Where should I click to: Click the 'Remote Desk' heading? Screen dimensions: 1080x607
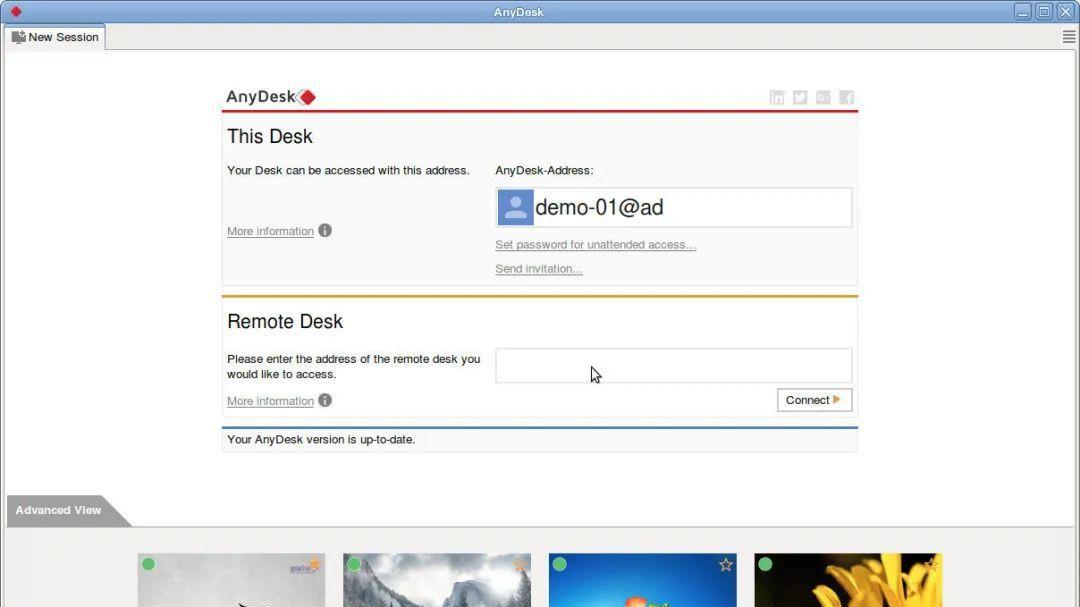click(284, 322)
